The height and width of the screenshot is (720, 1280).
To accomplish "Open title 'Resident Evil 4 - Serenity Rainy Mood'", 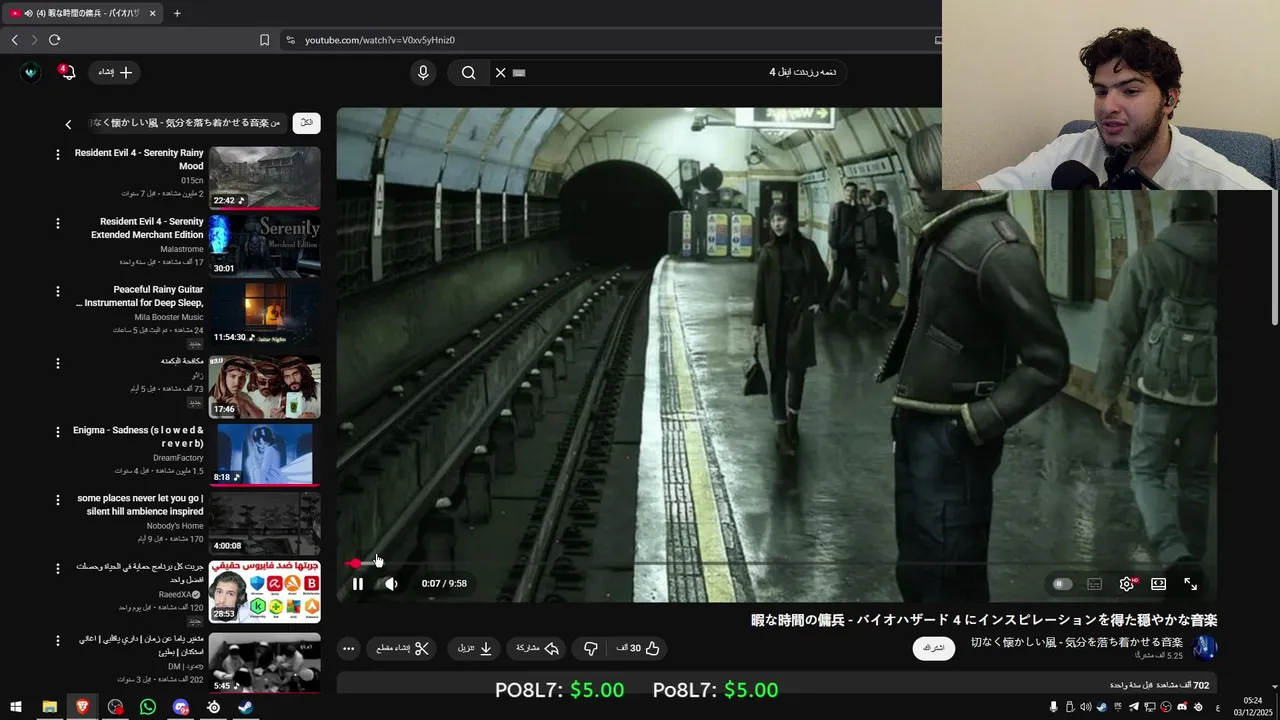I will point(139,159).
